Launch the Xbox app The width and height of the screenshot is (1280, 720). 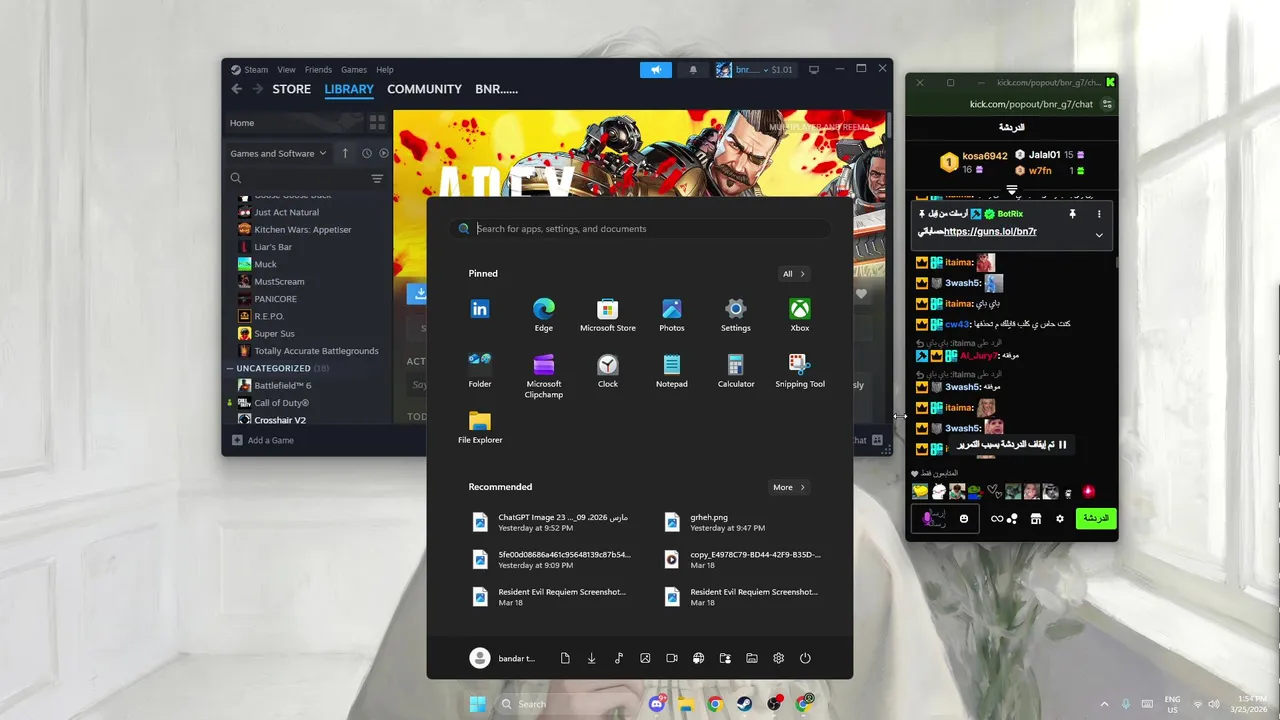800,315
